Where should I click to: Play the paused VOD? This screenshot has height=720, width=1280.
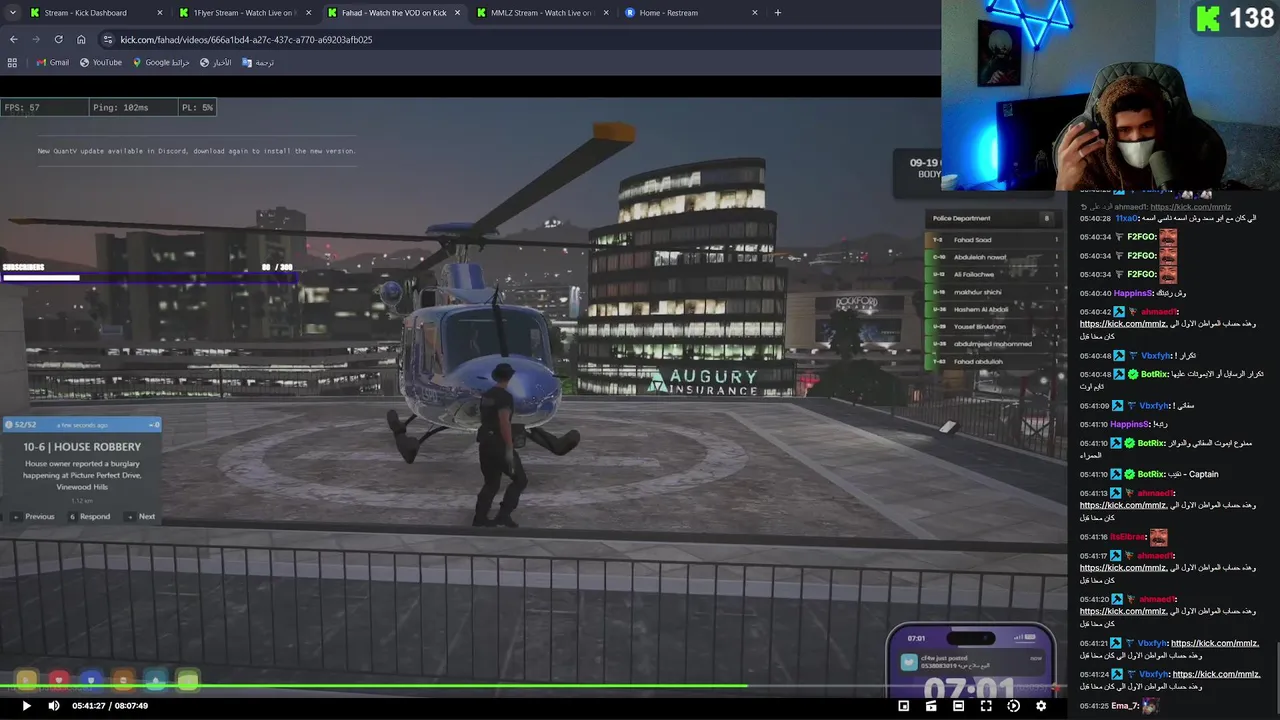[x=26, y=706]
